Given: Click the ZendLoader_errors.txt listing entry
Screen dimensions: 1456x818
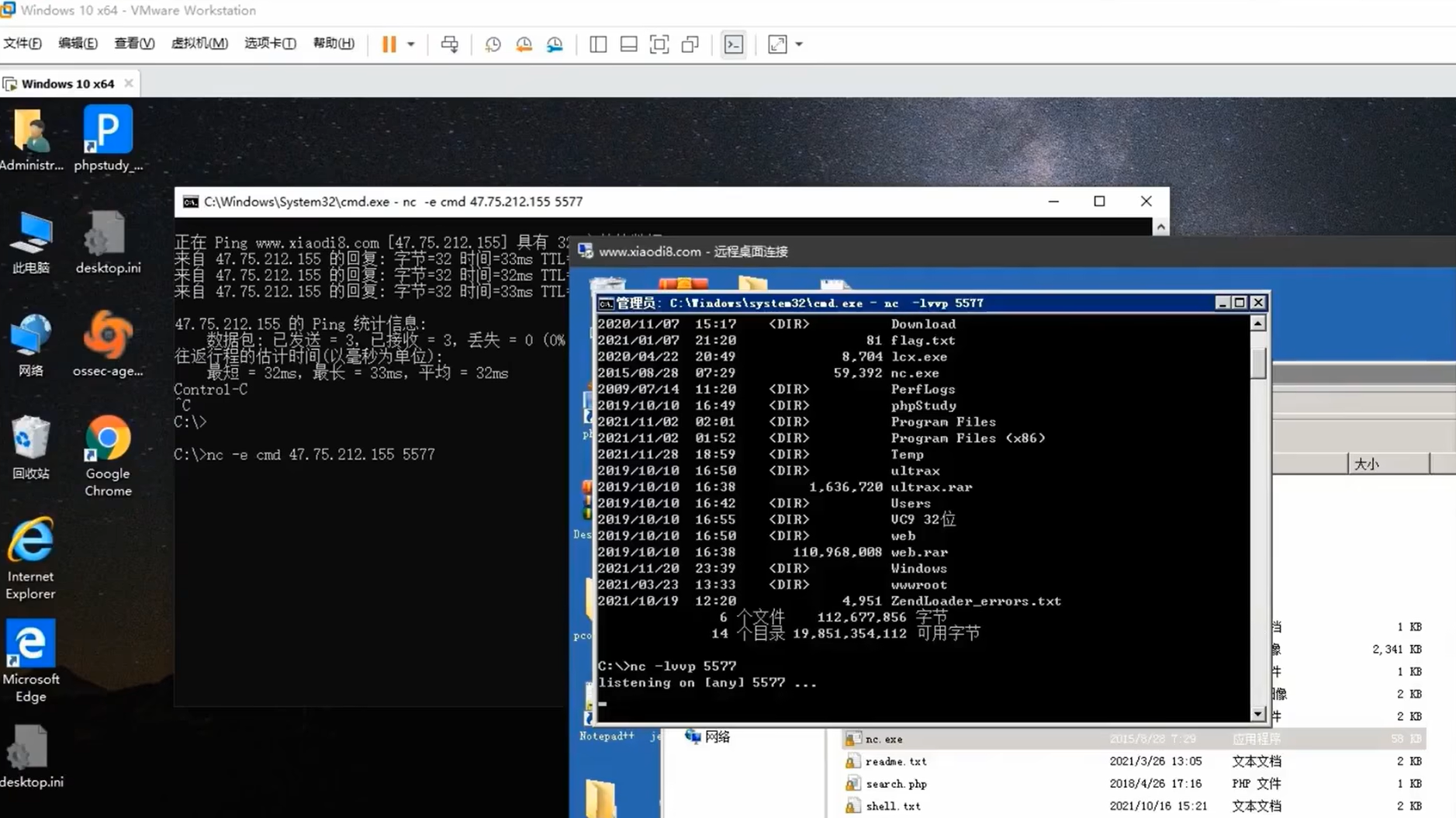Looking at the screenshot, I should pyautogui.click(x=975, y=601).
